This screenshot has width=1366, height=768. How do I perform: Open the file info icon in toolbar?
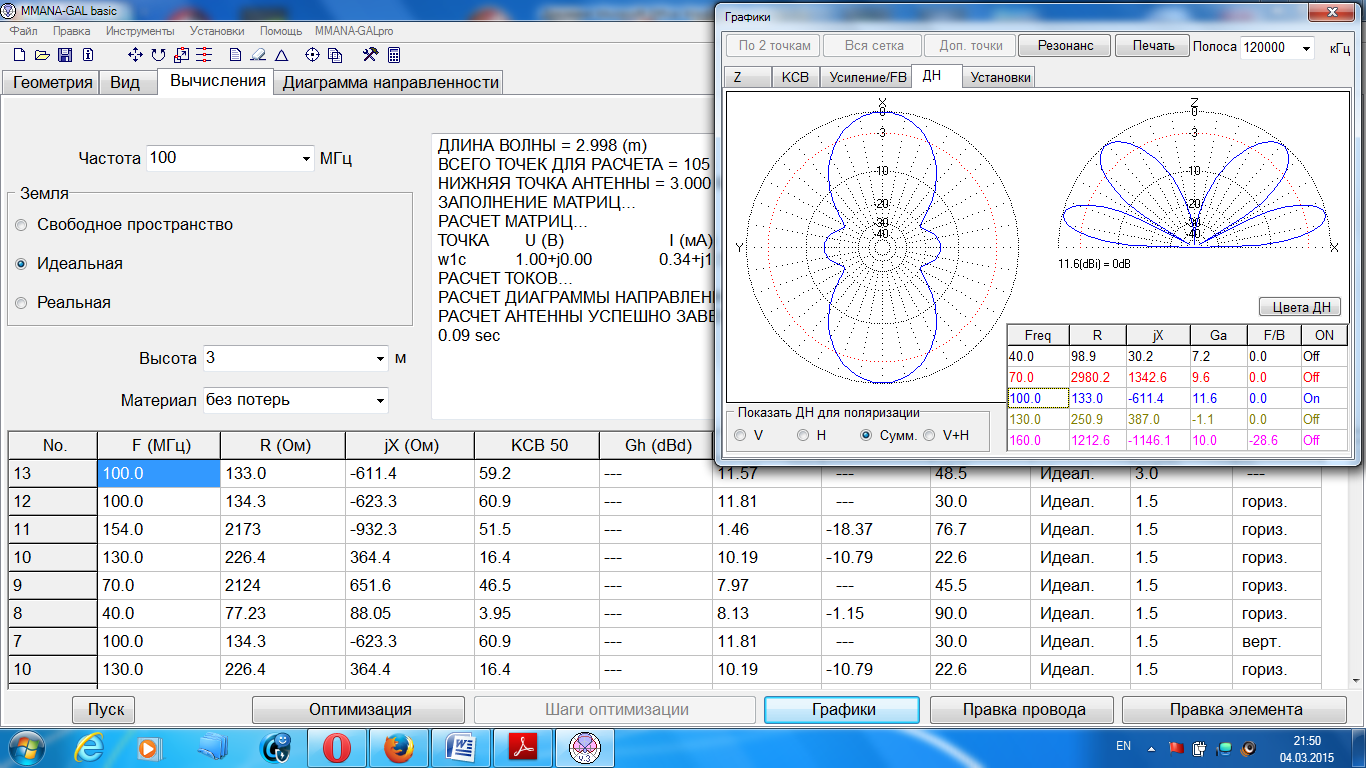point(88,55)
